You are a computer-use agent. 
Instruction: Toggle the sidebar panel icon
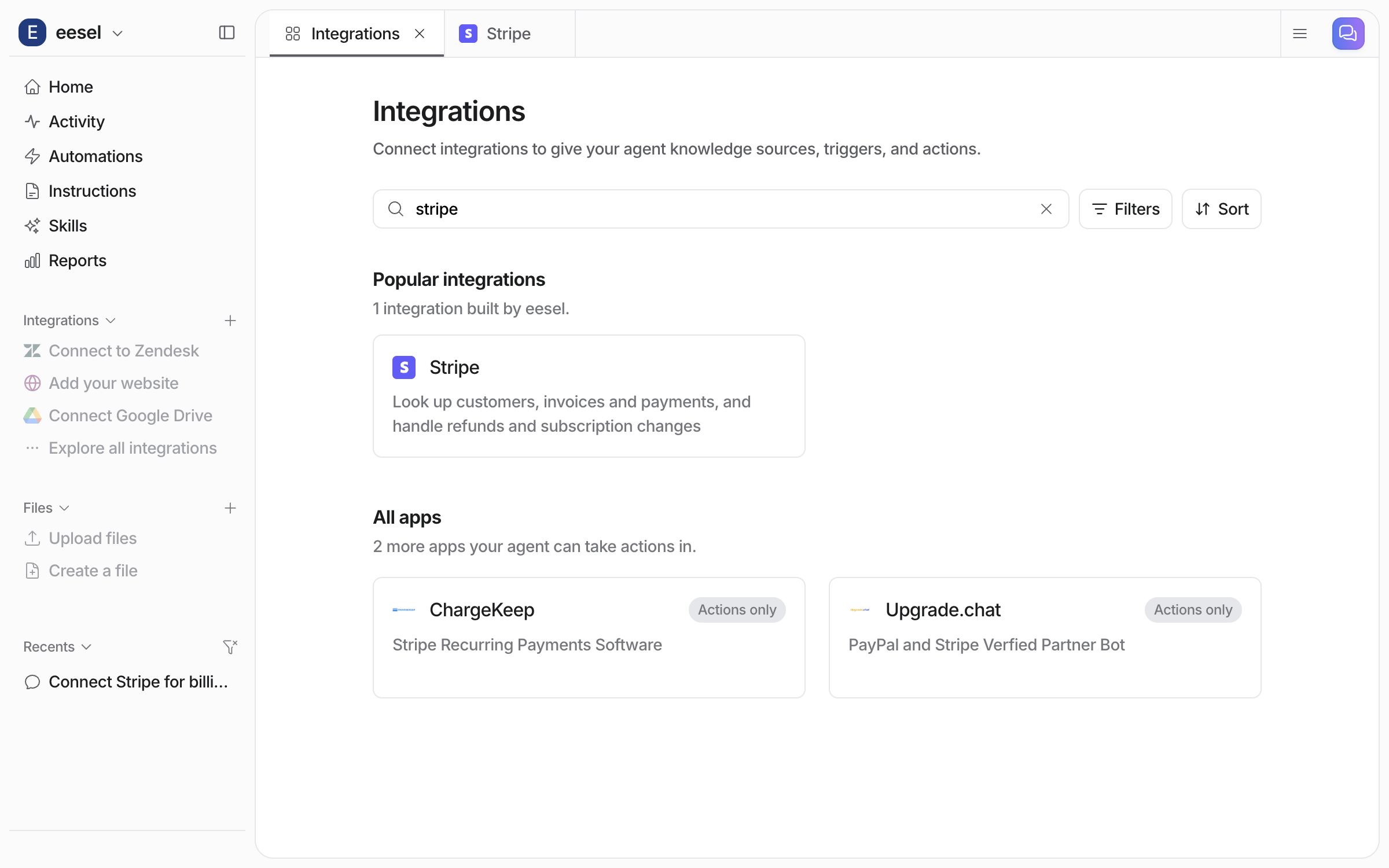[x=227, y=33]
